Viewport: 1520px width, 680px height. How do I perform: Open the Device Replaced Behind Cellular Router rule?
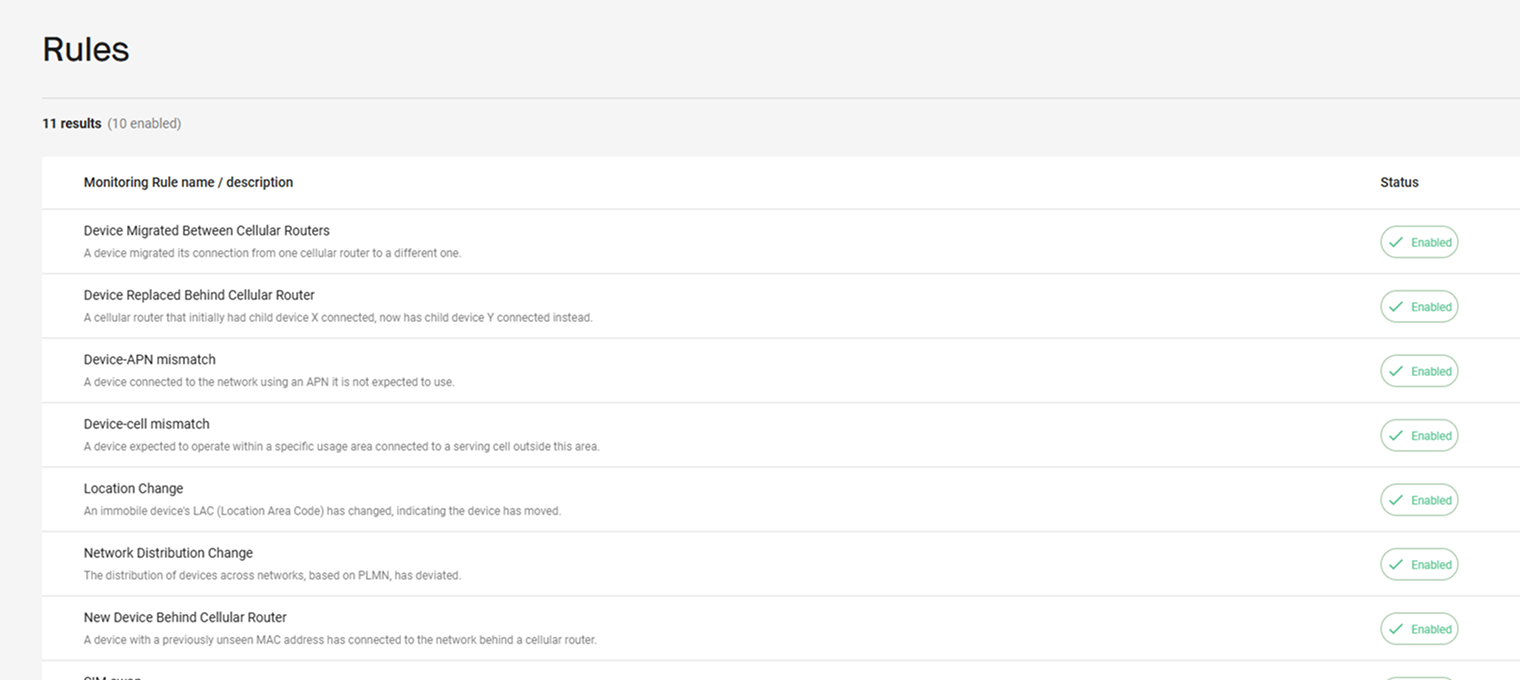coord(199,295)
